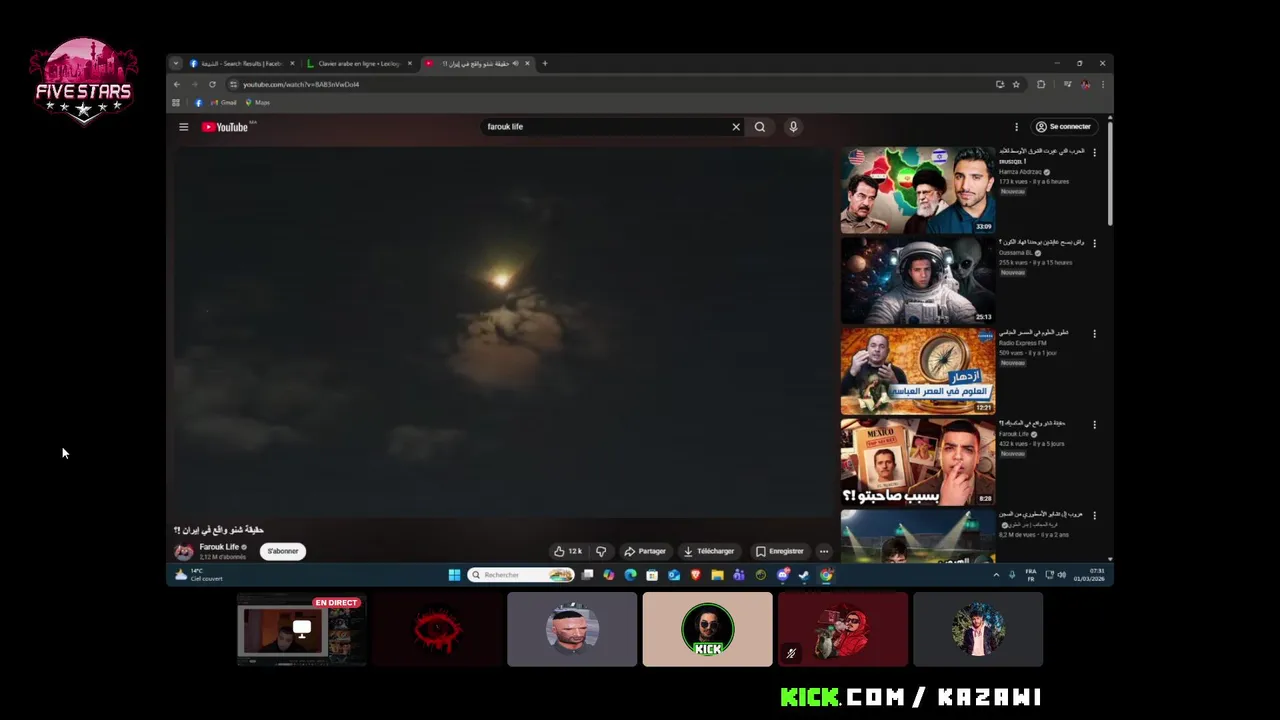Open Microsoft Edge from taskbar
This screenshot has width=1280, height=720.
tap(630, 575)
